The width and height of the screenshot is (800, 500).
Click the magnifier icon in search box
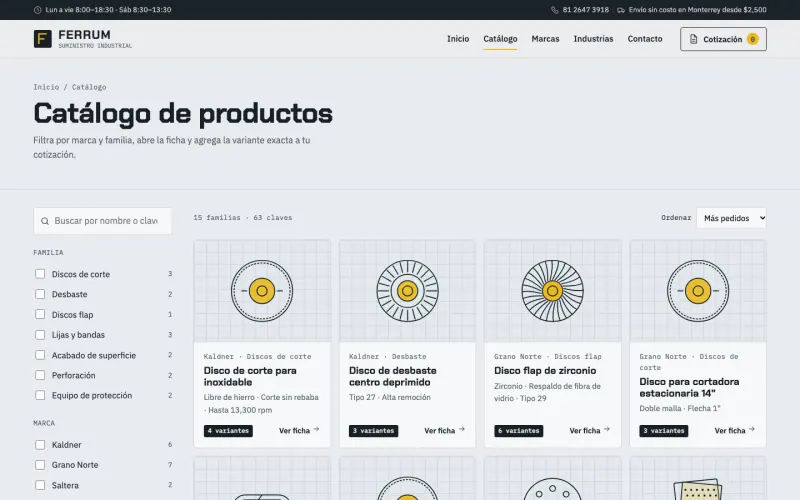45,221
